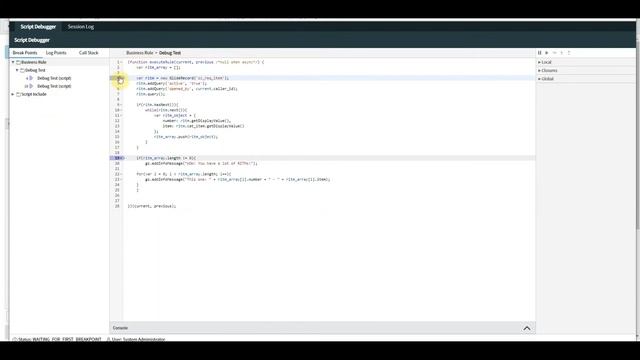The height and width of the screenshot is (360, 640).
Task: Set breakpoint on line 15 number
Action: [x=117, y=137]
